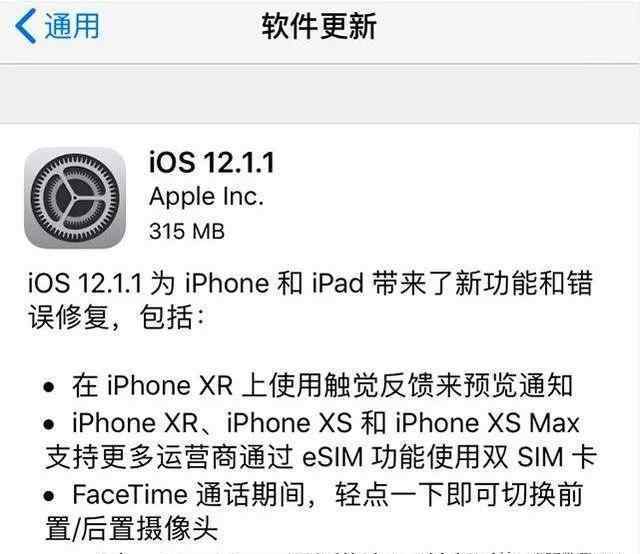
Task: Tap the Settings gear update icon
Action: pyautogui.click(x=75, y=198)
